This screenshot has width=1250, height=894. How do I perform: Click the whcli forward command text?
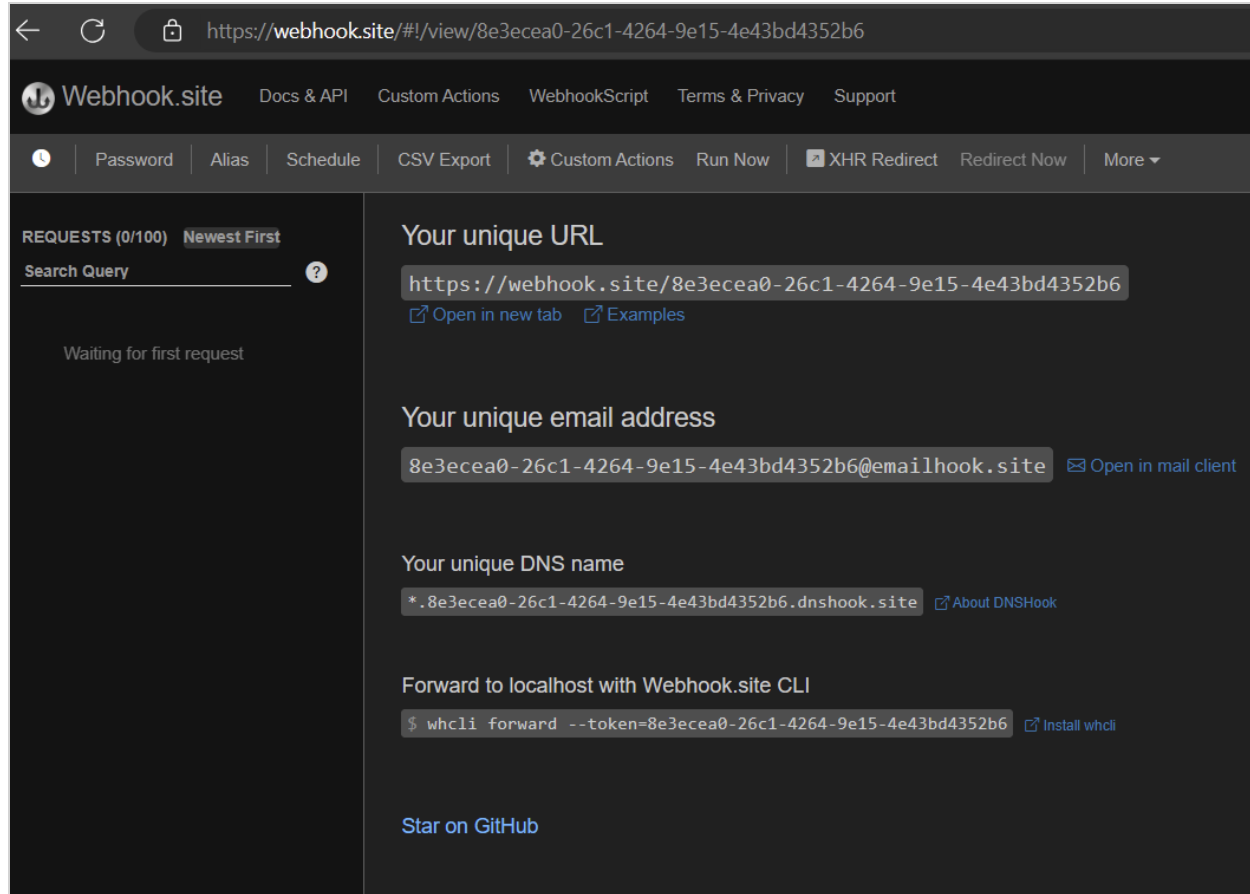click(707, 724)
